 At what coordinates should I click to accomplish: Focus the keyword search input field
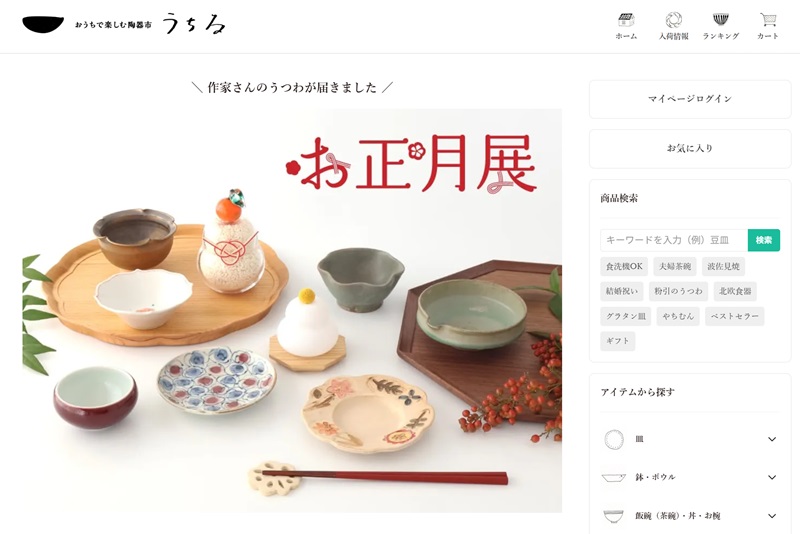coord(674,240)
